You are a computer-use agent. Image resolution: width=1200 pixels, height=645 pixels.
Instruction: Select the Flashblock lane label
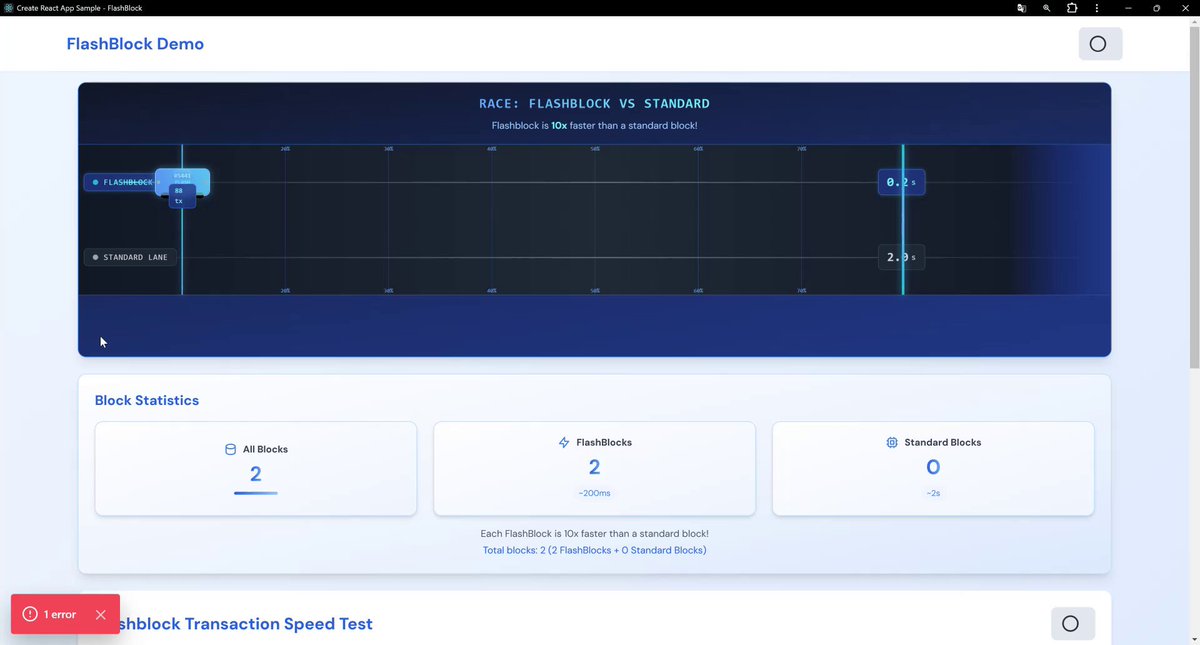[x=120, y=182]
